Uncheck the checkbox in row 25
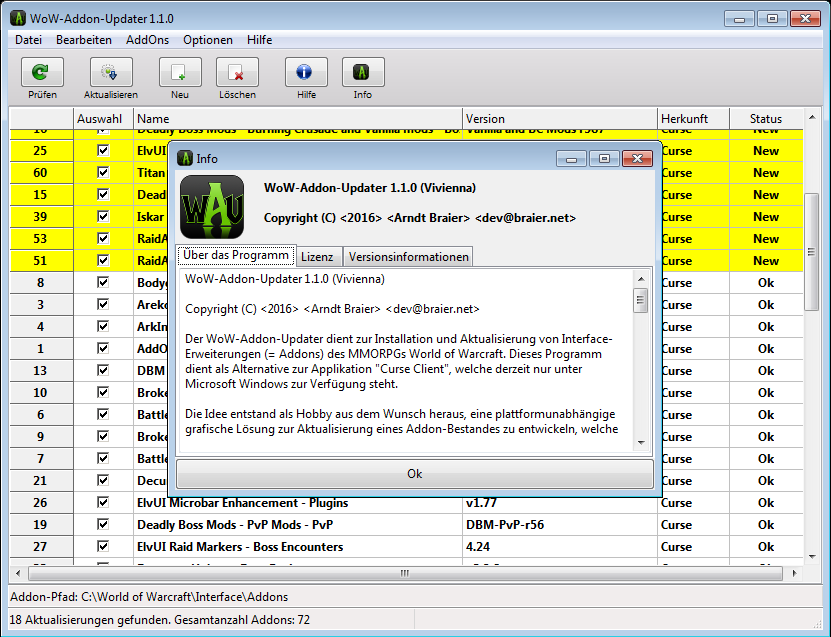This screenshot has height=637, width=831. point(103,151)
